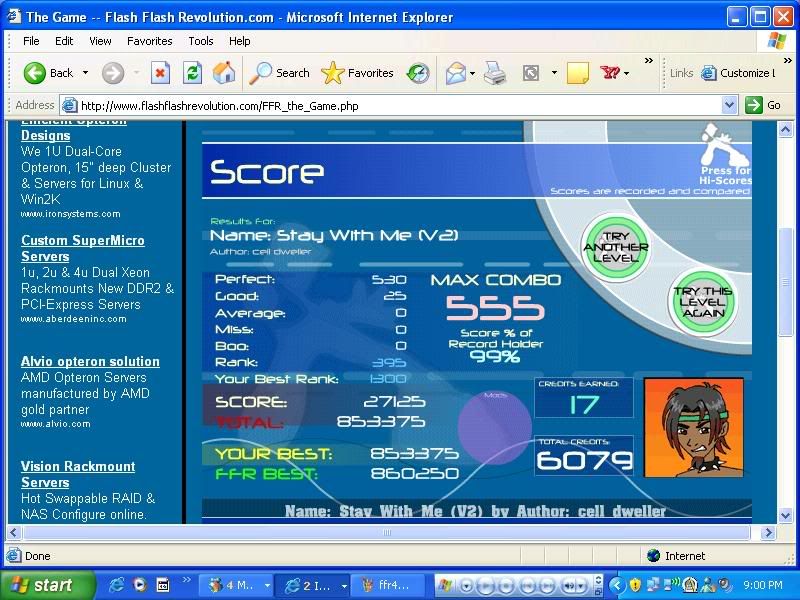The height and width of the screenshot is (600, 800).
Task: Open the Custom SuperMicro Servers ad link
Action: click(x=83, y=248)
